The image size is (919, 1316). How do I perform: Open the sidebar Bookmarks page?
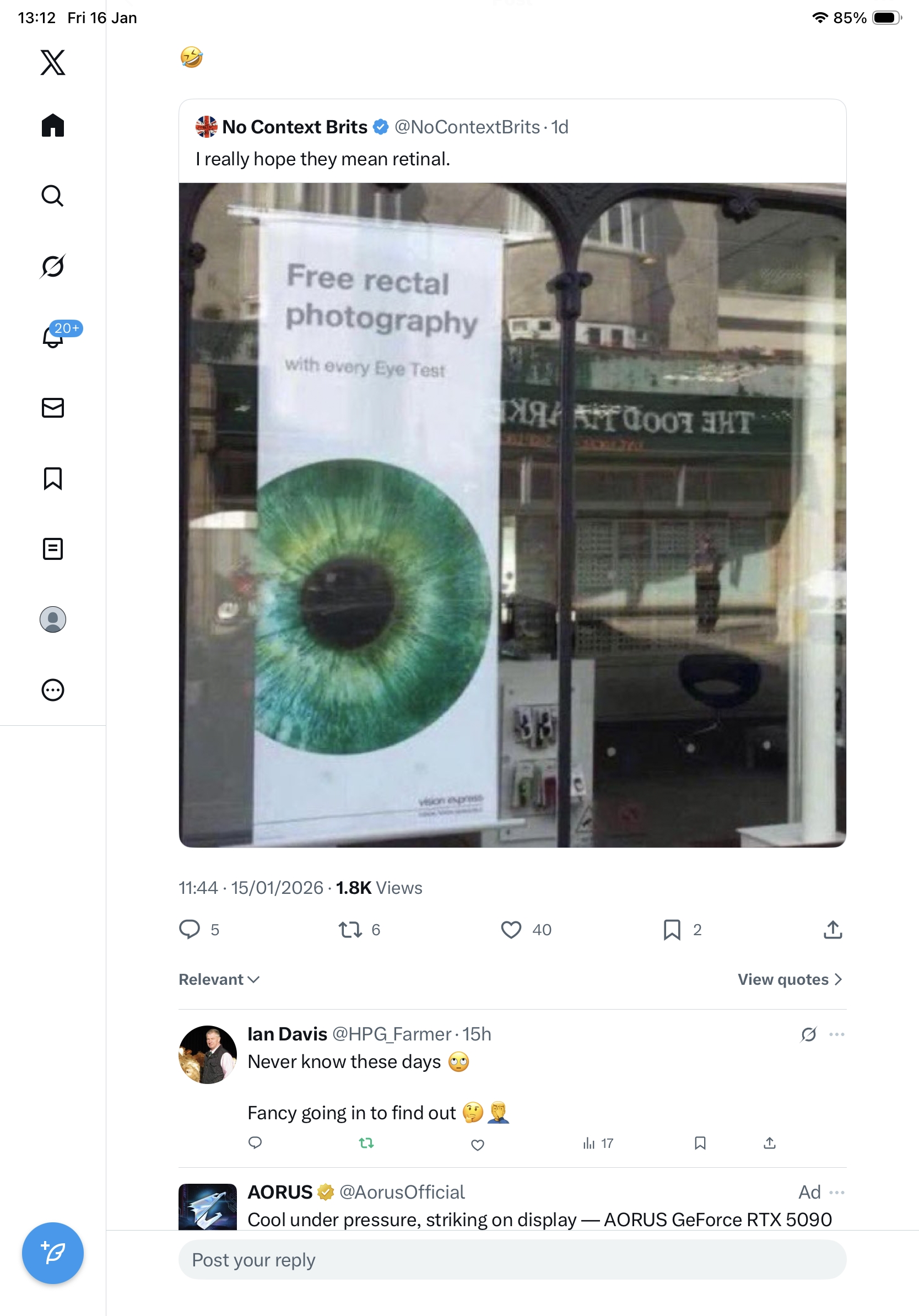pos(53,478)
